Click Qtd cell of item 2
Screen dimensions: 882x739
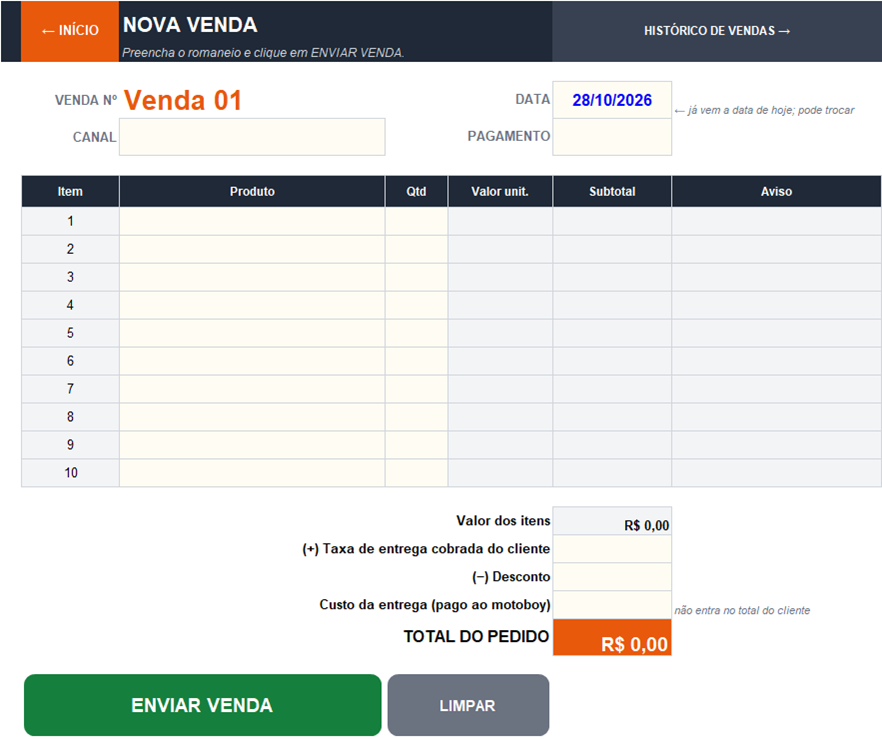coord(416,249)
